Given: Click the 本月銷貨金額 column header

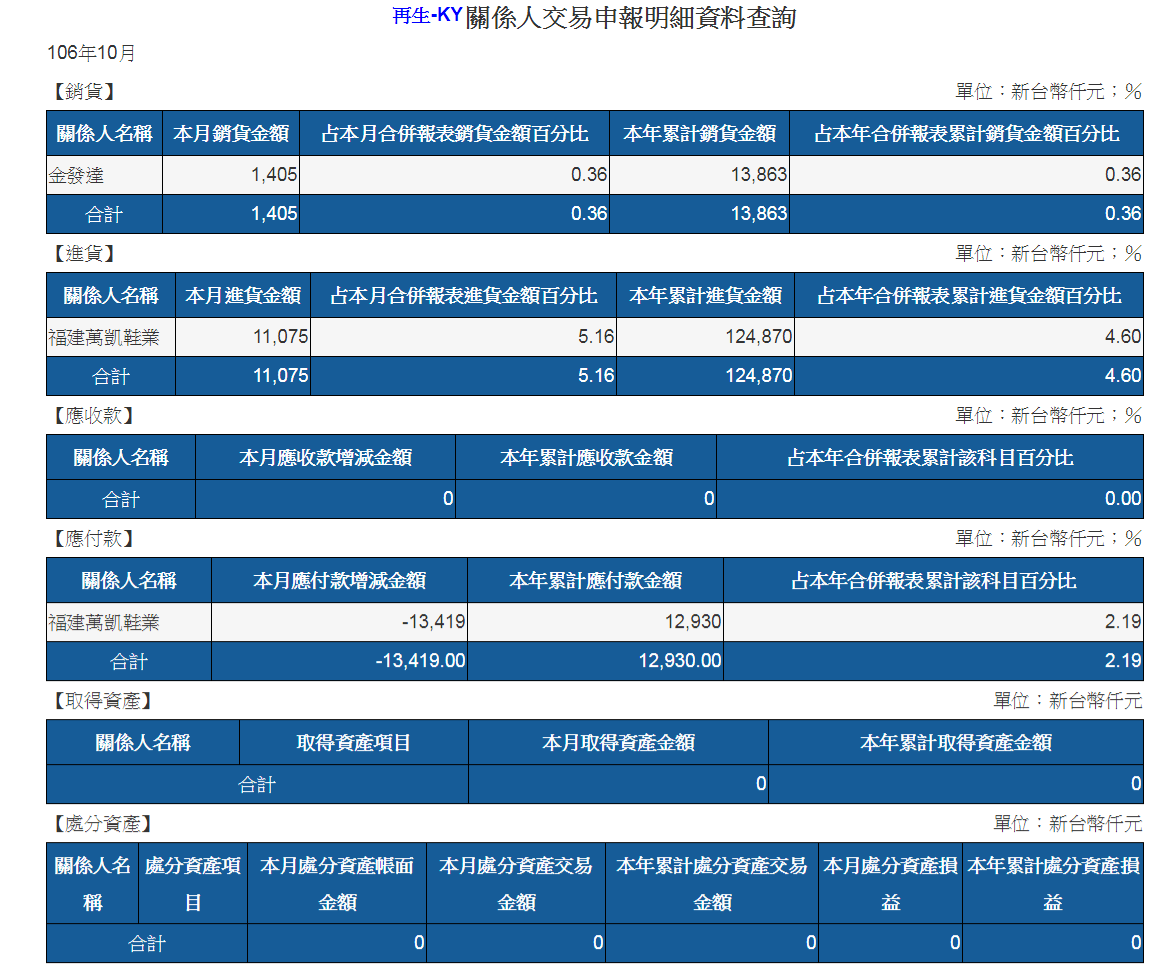Looking at the screenshot, I should [x=231, y=134].
